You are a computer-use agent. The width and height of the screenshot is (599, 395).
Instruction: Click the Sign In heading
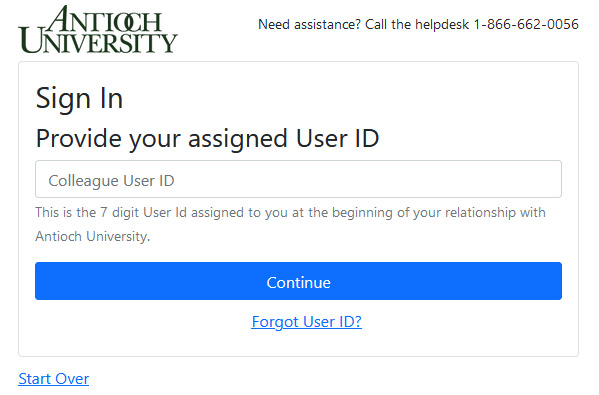point(79,99)
